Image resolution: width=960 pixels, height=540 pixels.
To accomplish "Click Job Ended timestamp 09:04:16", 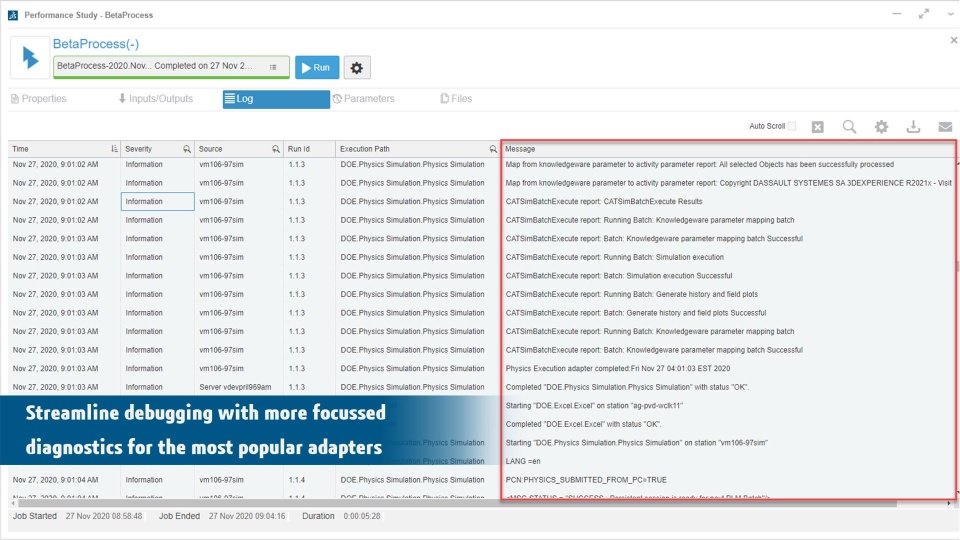I will 247,516.
